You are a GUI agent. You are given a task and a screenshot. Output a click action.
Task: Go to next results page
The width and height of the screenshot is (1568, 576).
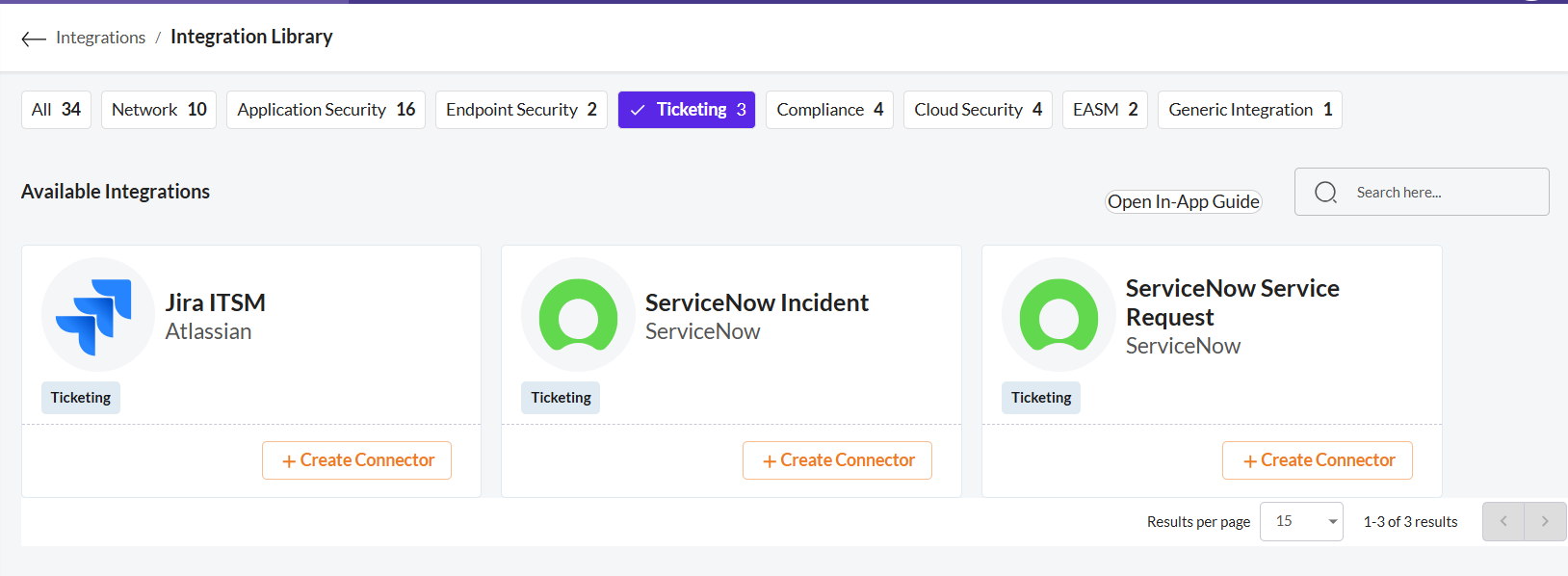tap(1545, 521)
